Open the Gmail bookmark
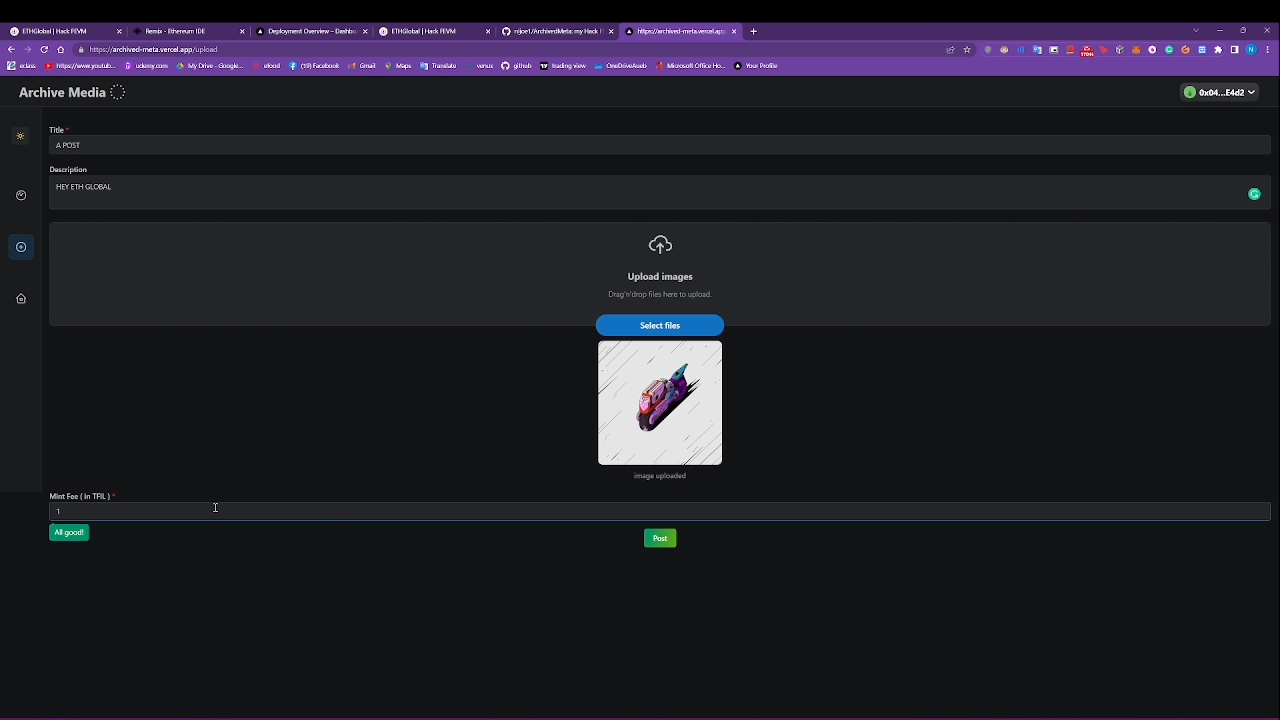 (363, 66)
